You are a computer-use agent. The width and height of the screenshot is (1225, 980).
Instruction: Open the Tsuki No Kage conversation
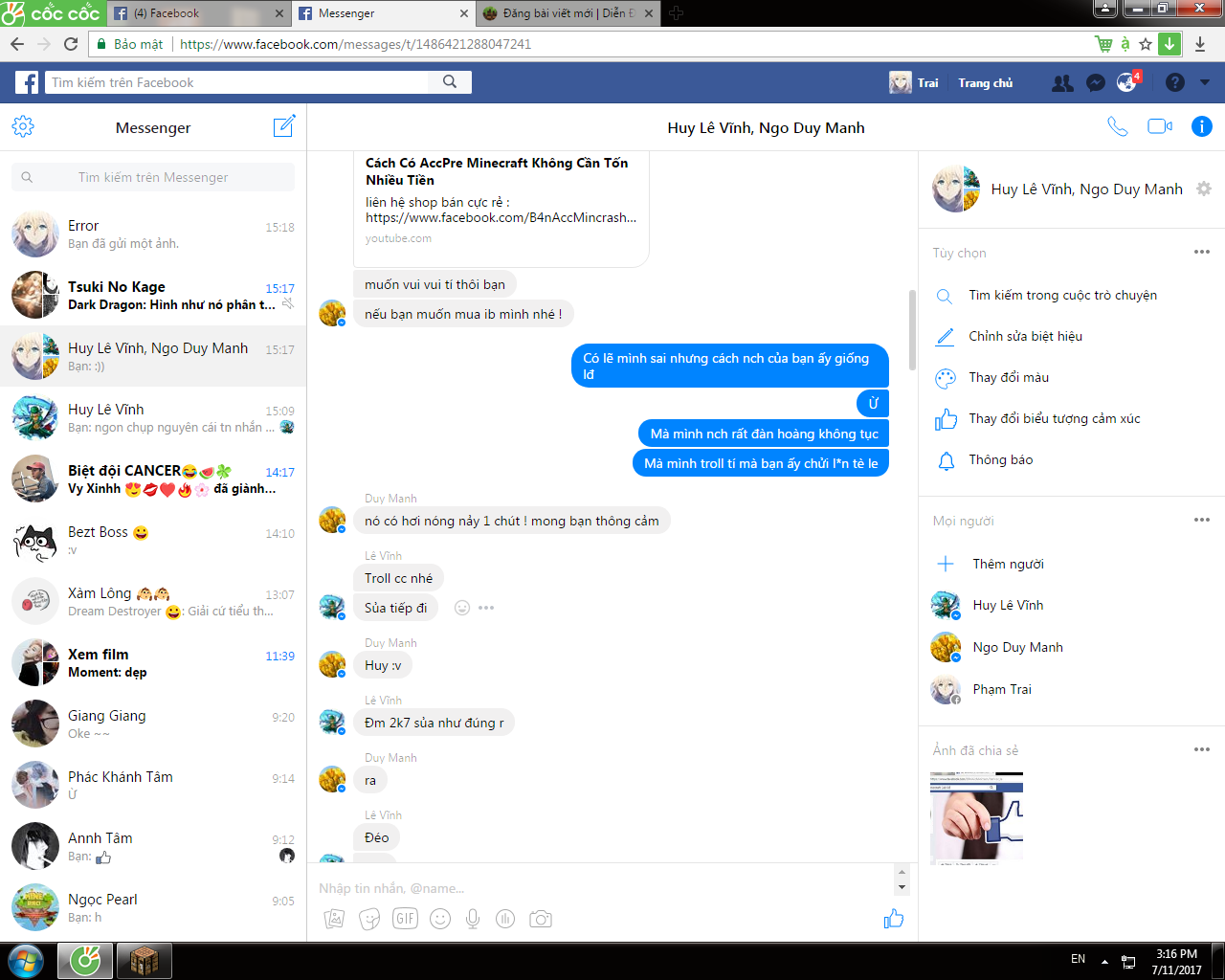pyautogui.click(x=153, y=296)
